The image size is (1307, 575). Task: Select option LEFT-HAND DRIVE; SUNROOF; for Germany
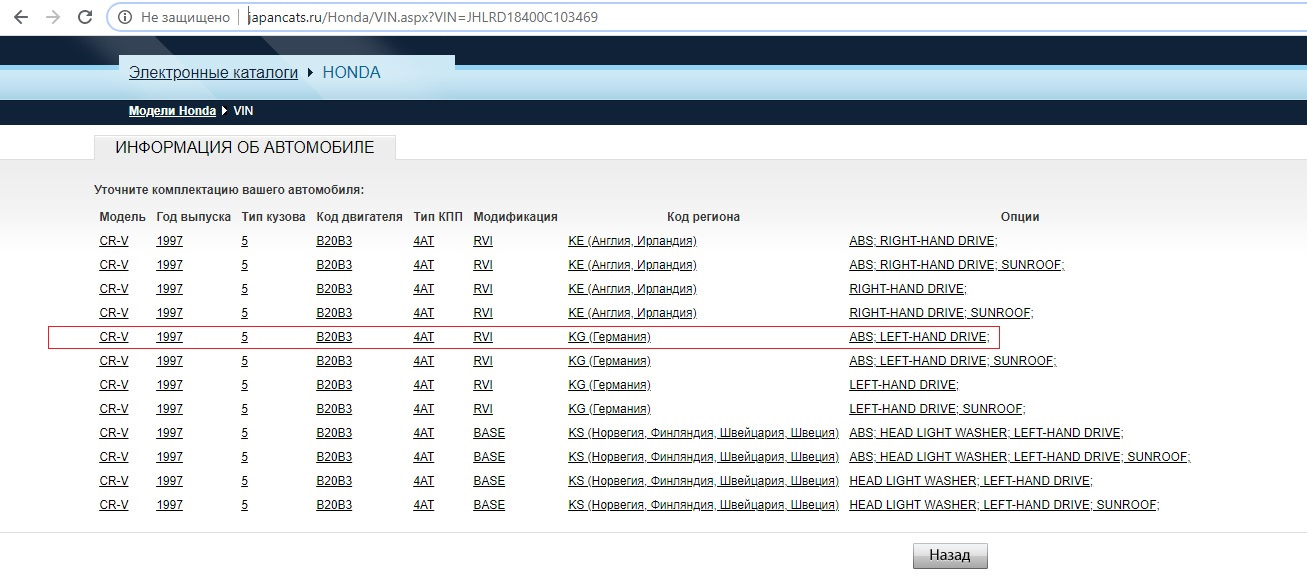click(x=937, y=409)
